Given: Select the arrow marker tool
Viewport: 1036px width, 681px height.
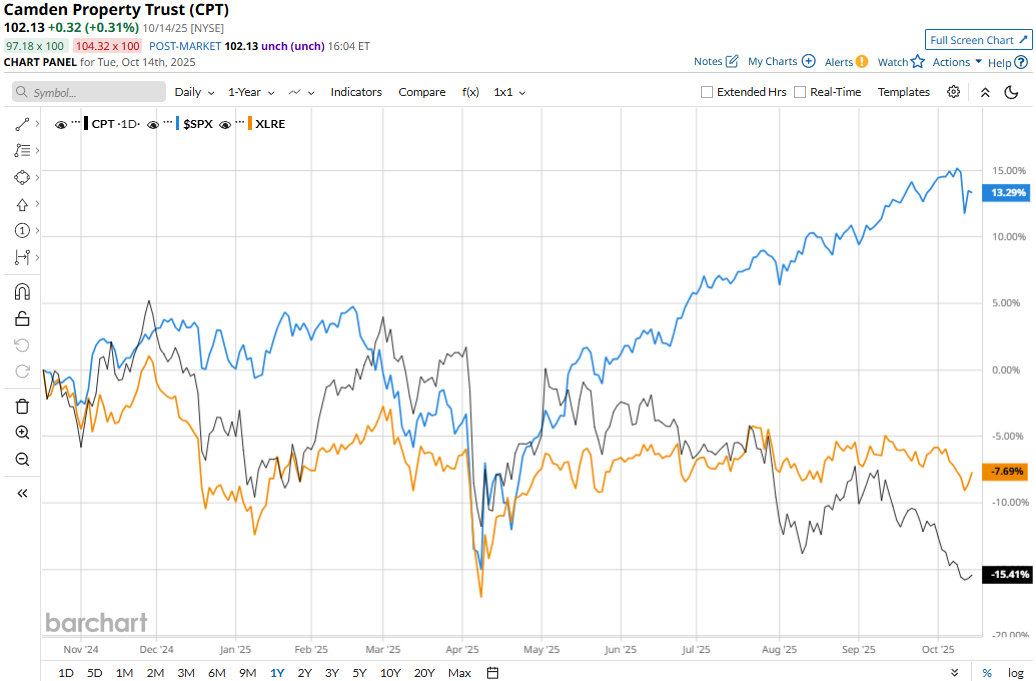Looking at the screenshot, I should 22,204.
